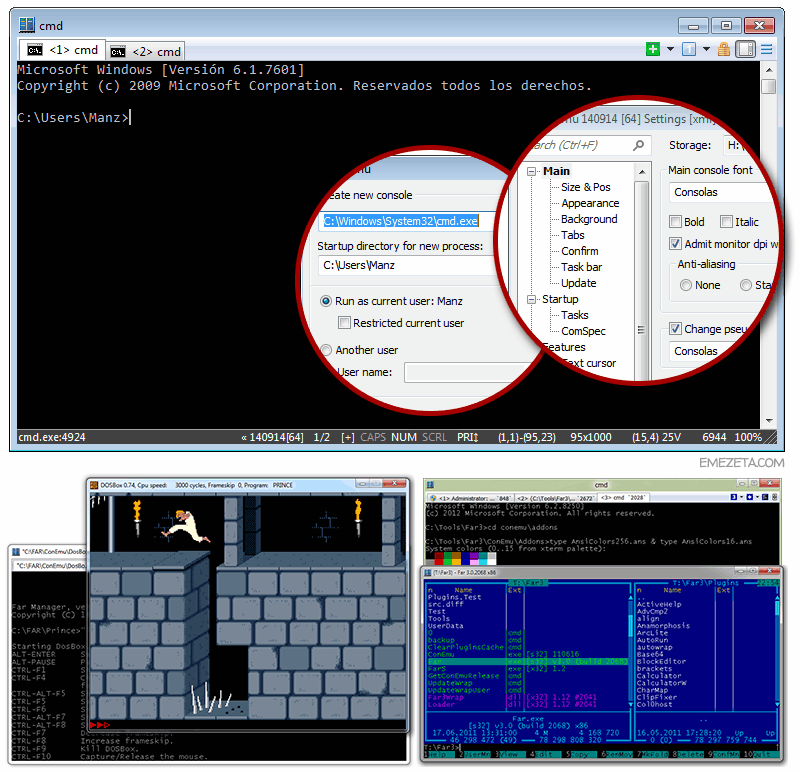This screenshot has height=772, width=800.
Task: Click the 1/2 console counter in the status bar
Action: tap(321, 437)
